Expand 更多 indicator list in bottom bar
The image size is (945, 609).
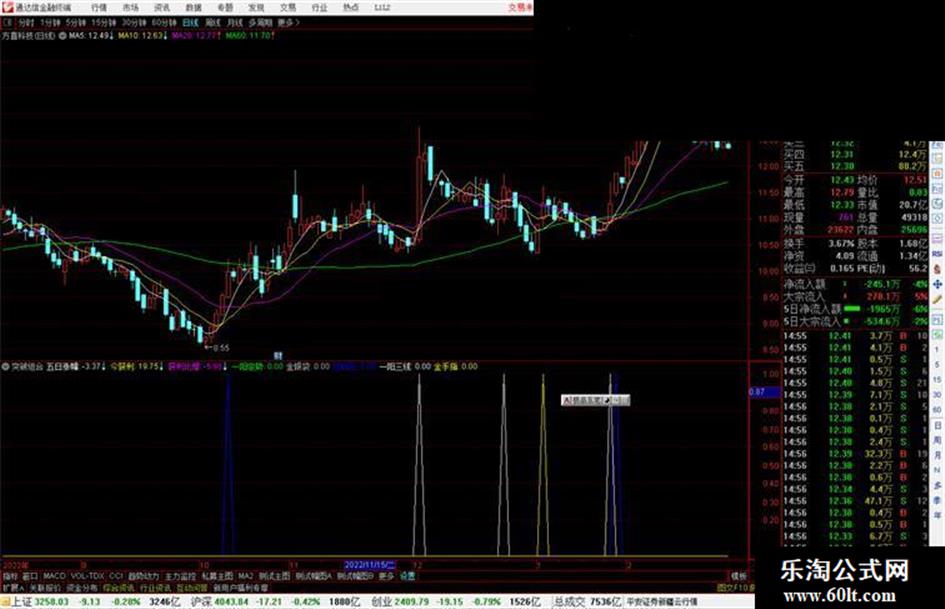386,576
